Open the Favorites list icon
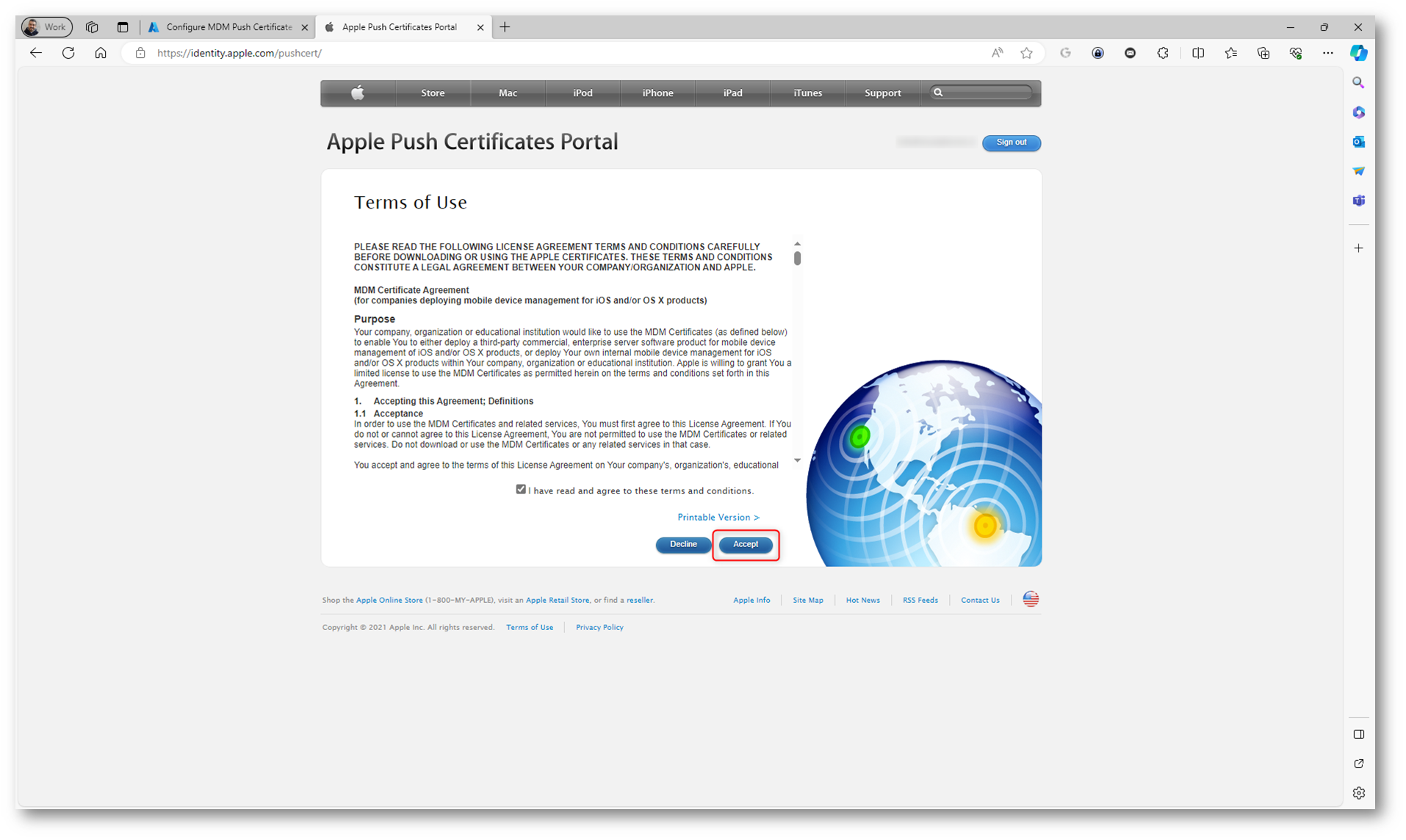This screenshot has width=1406, height=840. (1230, 53)
